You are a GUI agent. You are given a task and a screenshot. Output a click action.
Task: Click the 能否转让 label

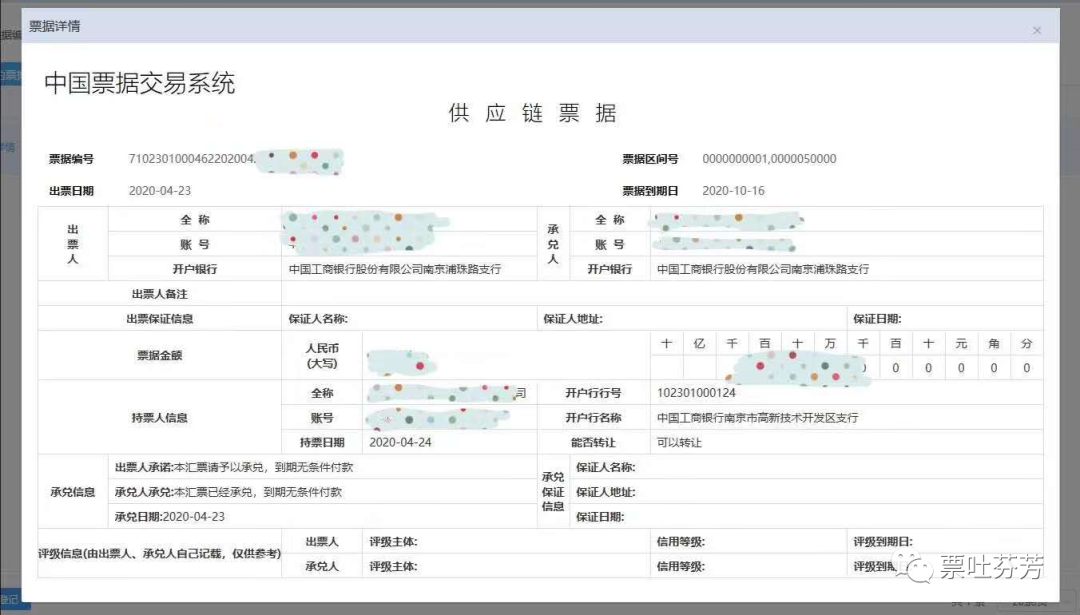click(593, 443)
